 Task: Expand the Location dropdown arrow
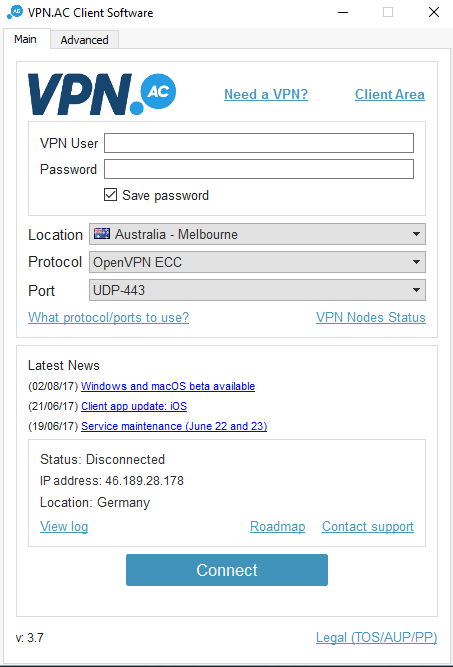coord(416,234)
